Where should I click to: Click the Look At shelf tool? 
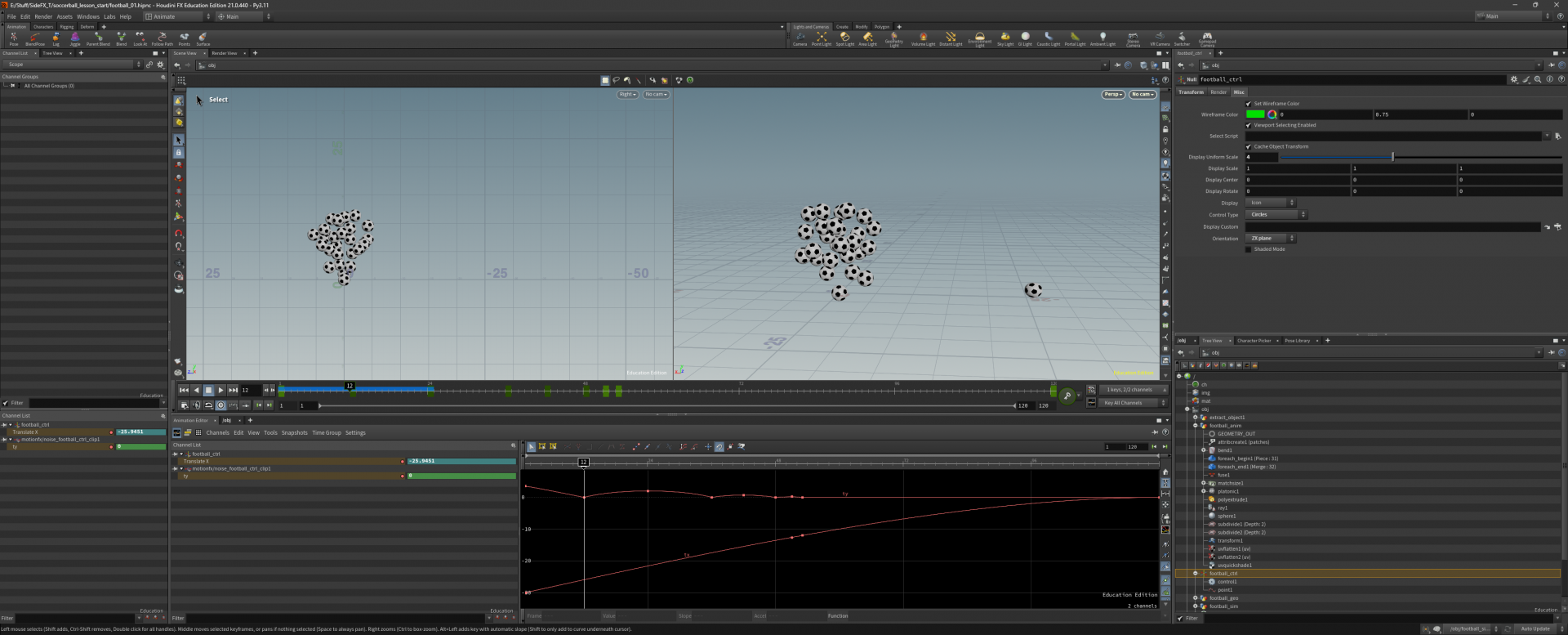click(x=140, y=38)
